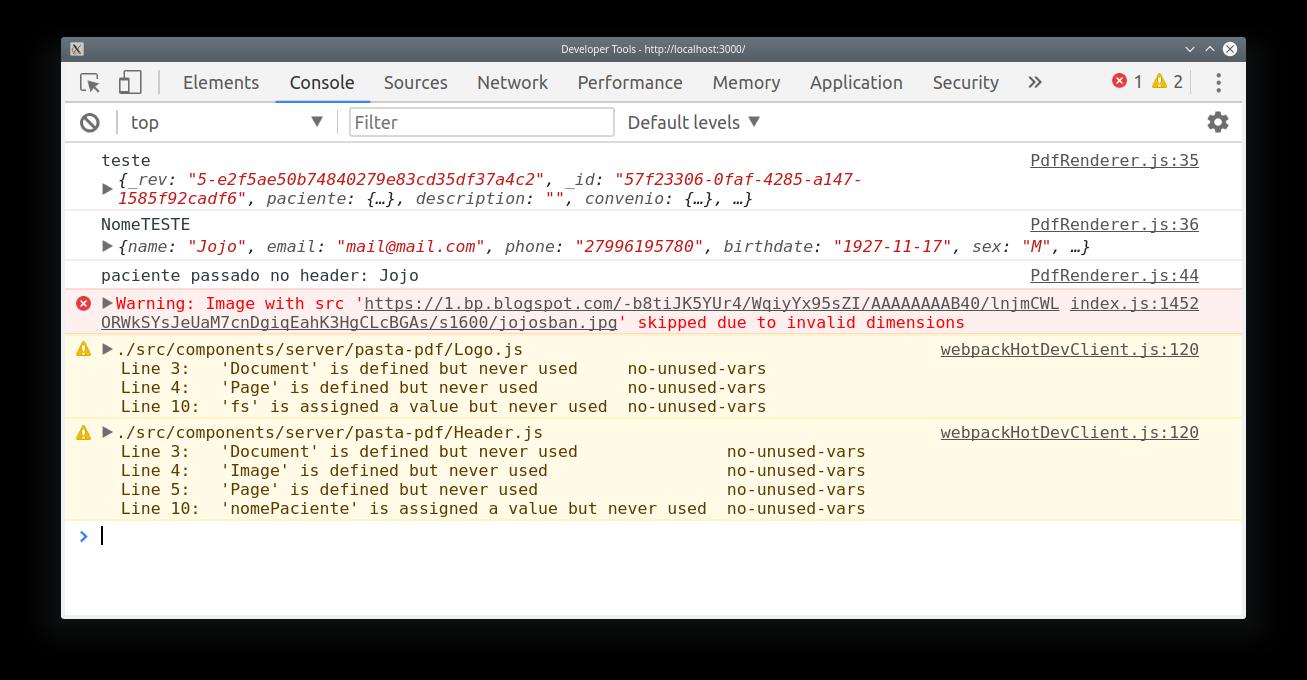Click 'paciente passado no header: Jojo' text
This screenshot has width=1307, height=680.
pos(260,275)
